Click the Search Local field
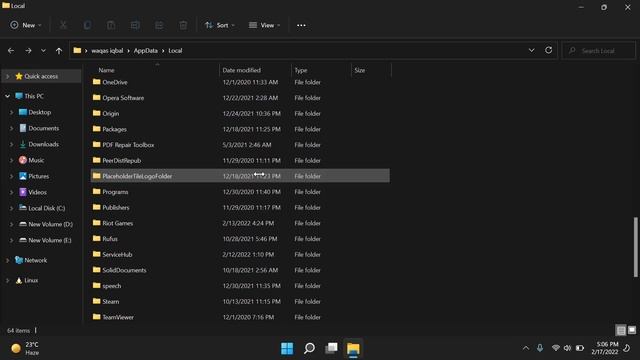Image resolution: width=640 pixels, height=360 pixels. [598, 51]
